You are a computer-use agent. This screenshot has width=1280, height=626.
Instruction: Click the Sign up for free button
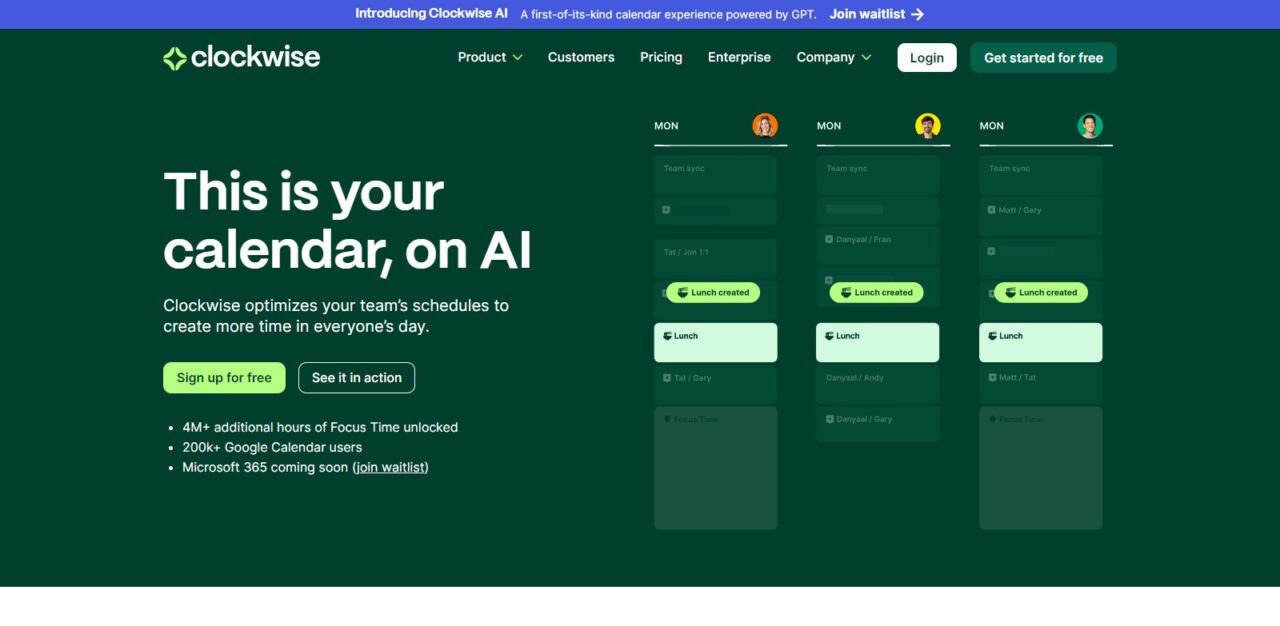tap(224, 378)
